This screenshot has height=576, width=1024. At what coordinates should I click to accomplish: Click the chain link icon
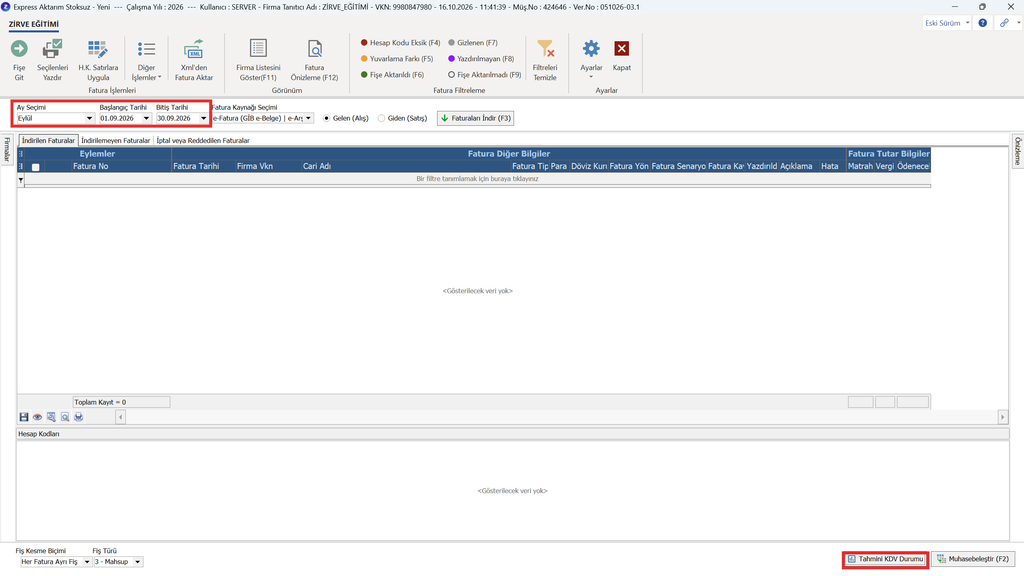pos(1004,23)
